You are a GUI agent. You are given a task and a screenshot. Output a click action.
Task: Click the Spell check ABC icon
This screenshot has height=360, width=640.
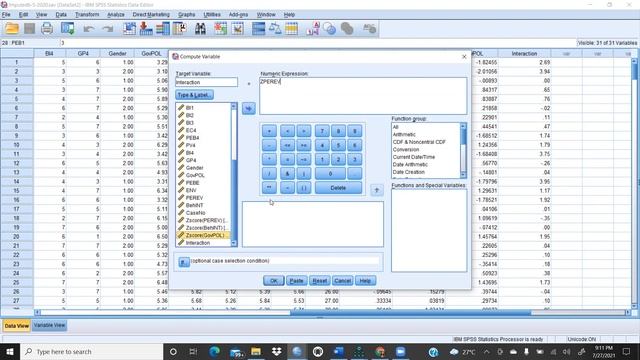tap(369, 29)
